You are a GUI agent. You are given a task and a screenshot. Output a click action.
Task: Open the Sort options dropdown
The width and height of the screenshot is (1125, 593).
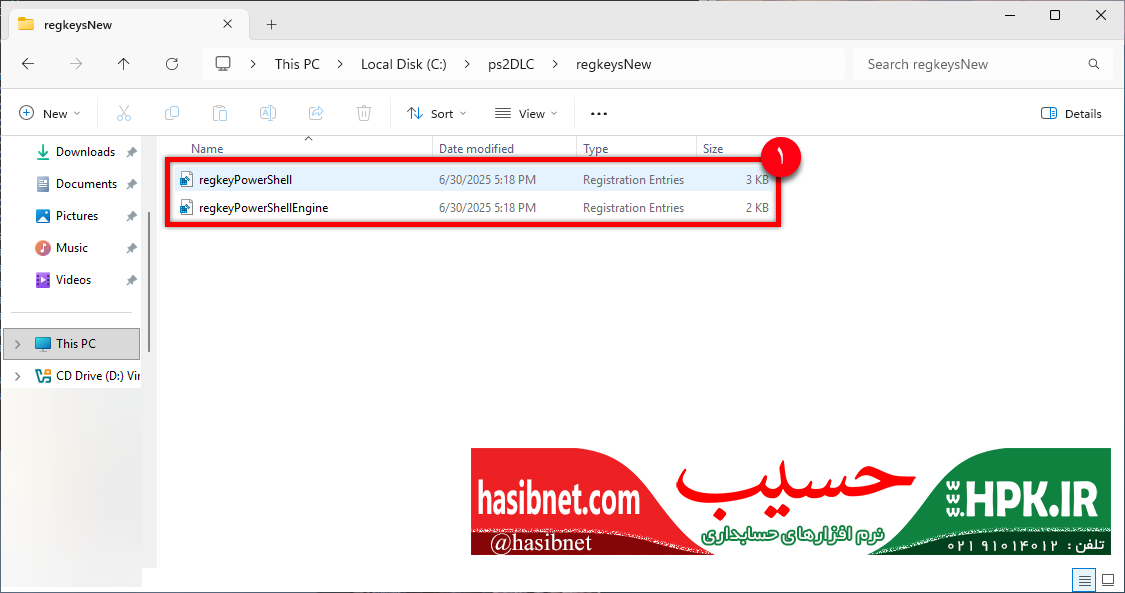[437, 113]
